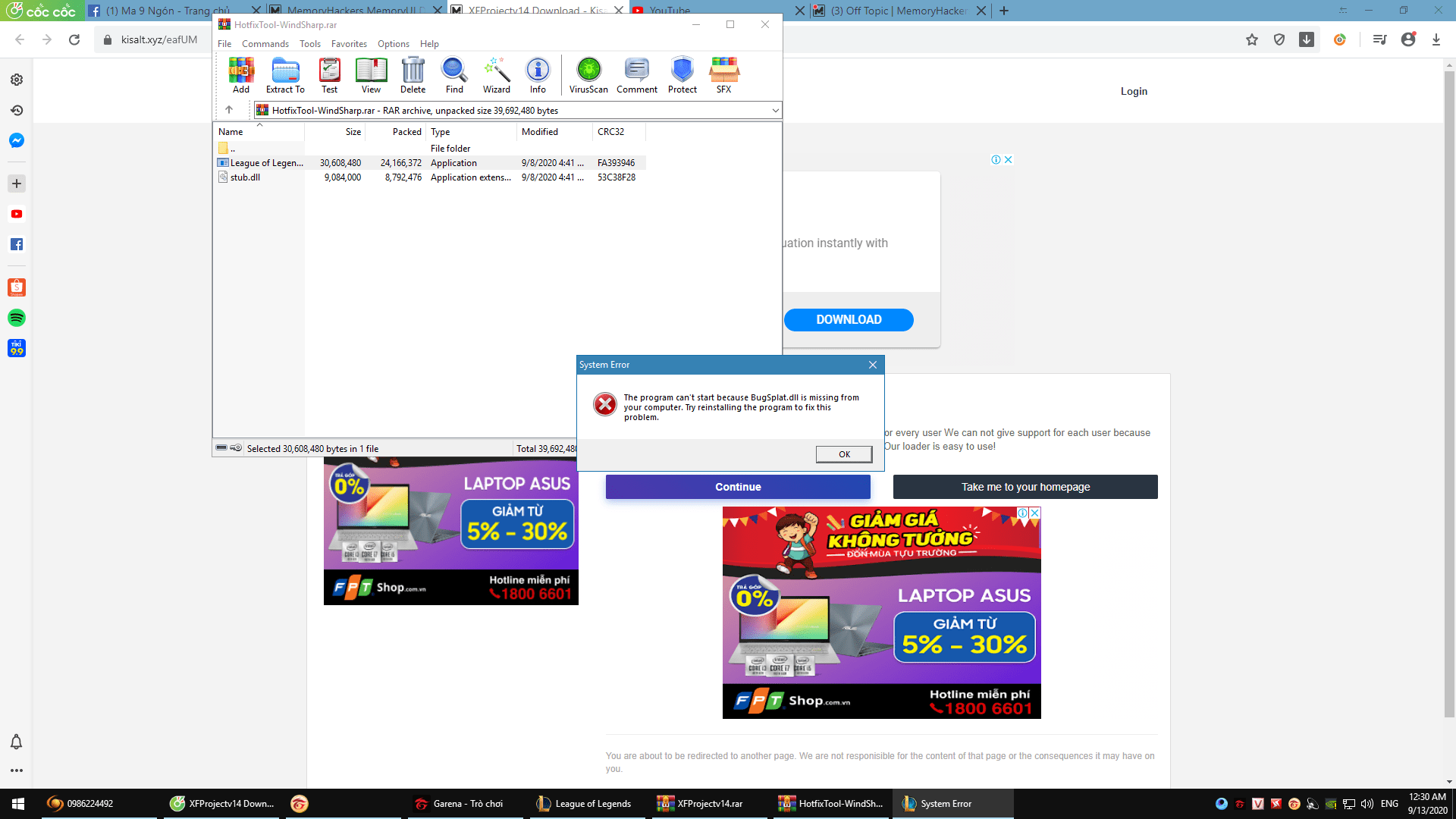Open notifications bell in sidebar
Screen dimensions: 1456x819
click(x=16, y=742)
